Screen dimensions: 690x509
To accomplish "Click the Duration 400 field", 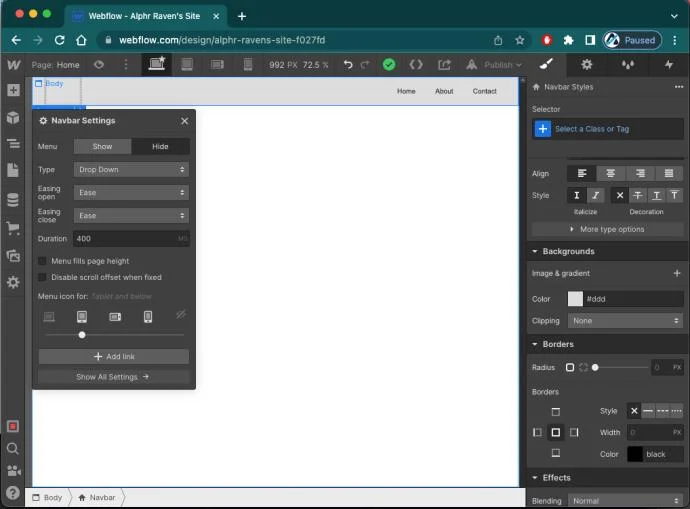I will point(131,238).
